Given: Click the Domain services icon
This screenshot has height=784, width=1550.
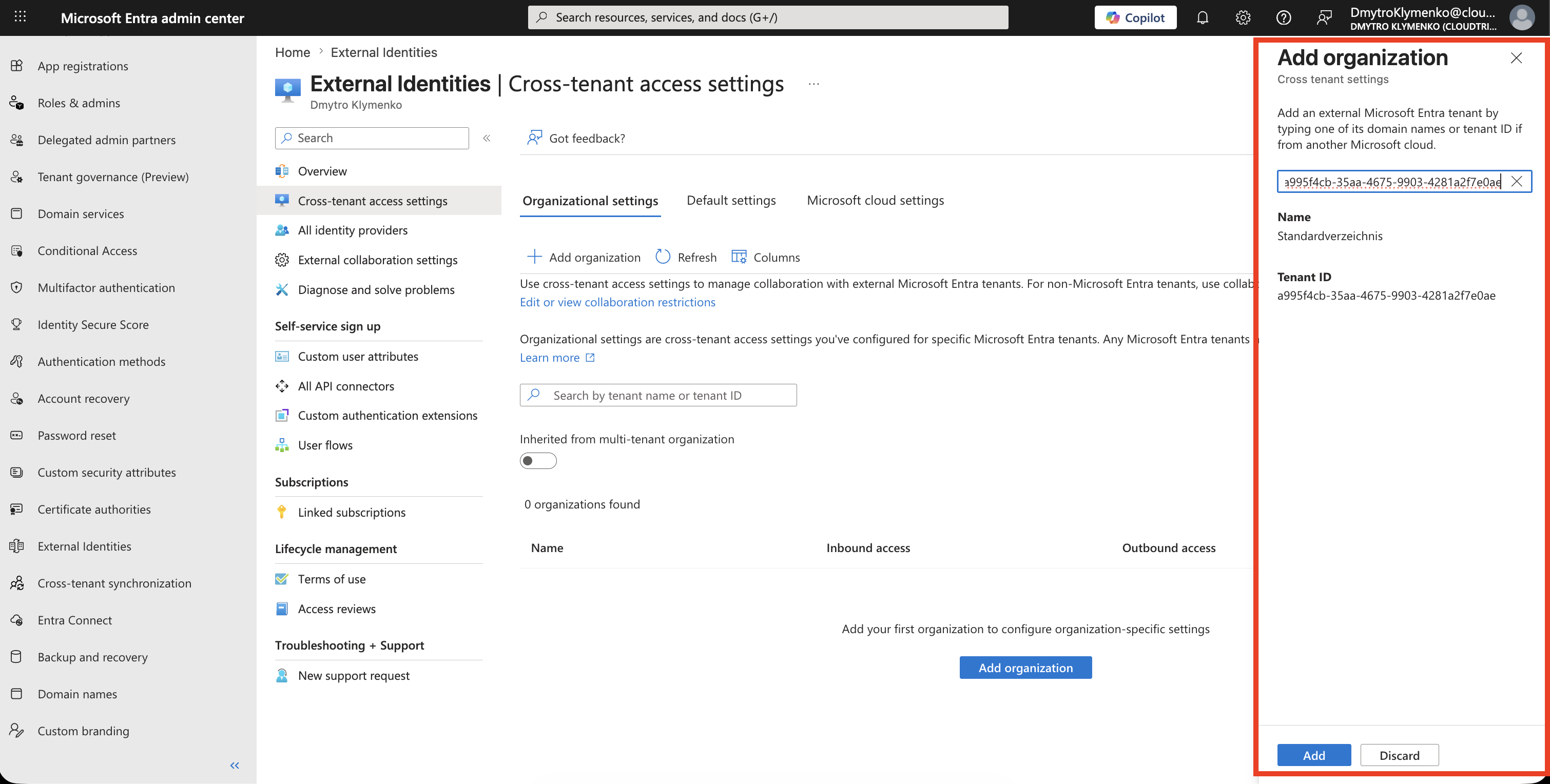Looking at the screenshot, I should (x=17, y=213).
